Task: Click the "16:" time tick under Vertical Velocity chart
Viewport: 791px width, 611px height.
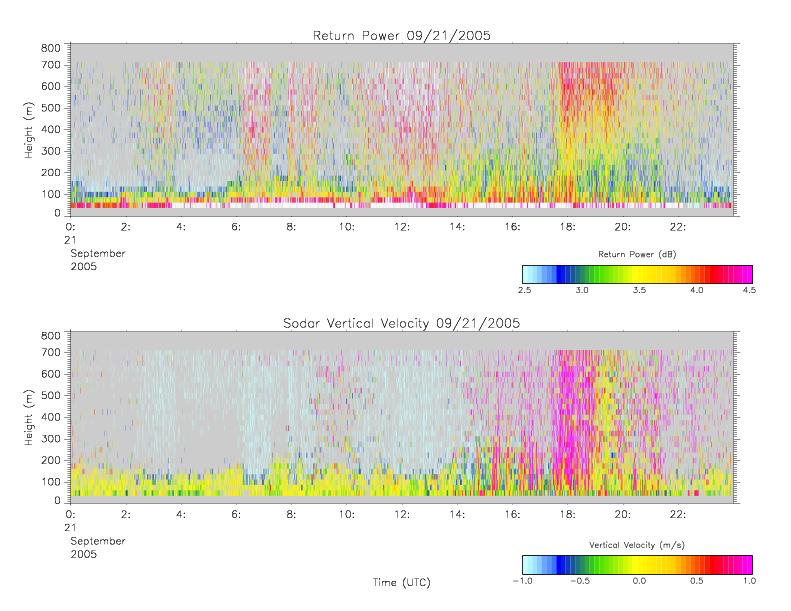Action: click(513, 515)
